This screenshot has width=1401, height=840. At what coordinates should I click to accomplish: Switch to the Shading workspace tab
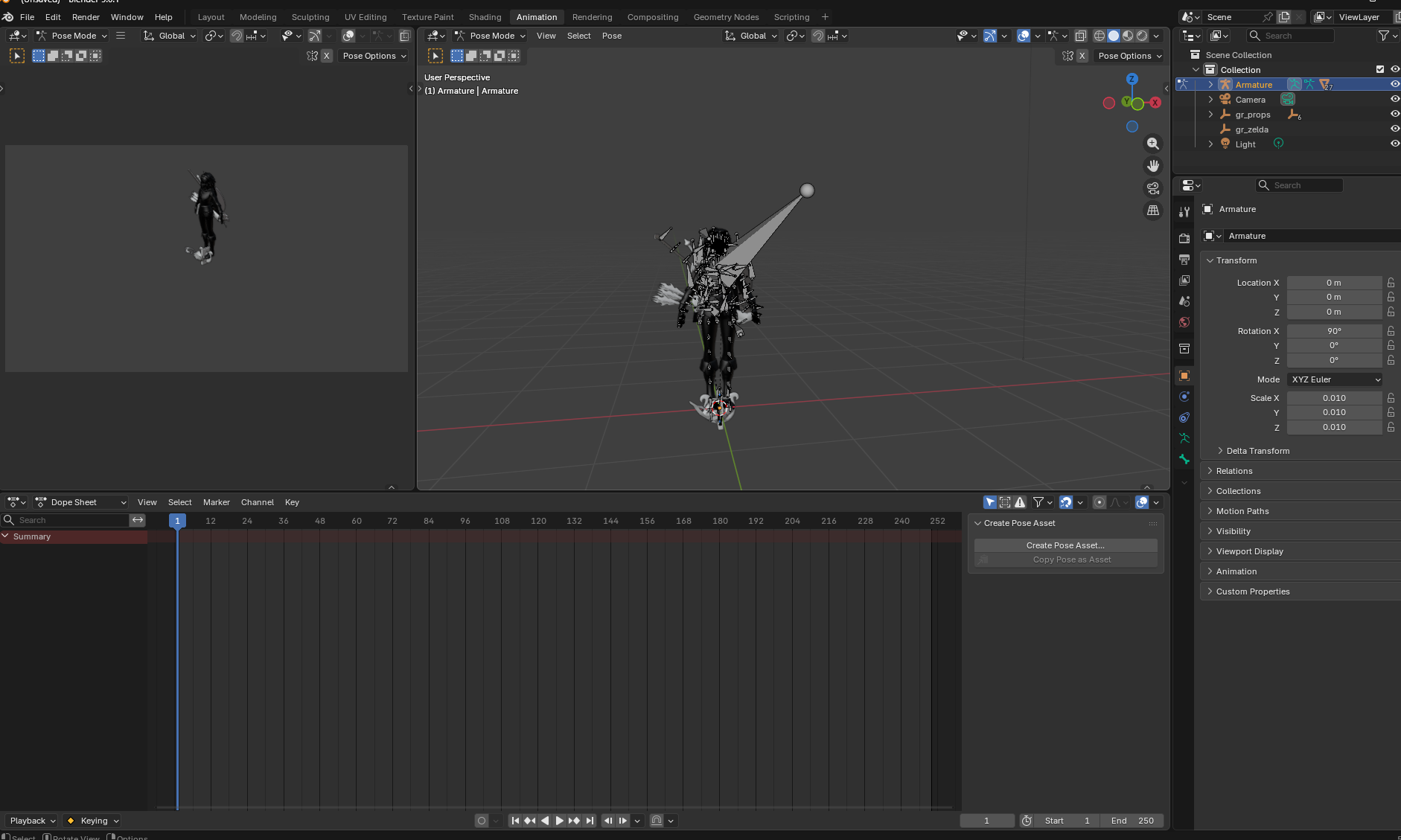point(485,17)
